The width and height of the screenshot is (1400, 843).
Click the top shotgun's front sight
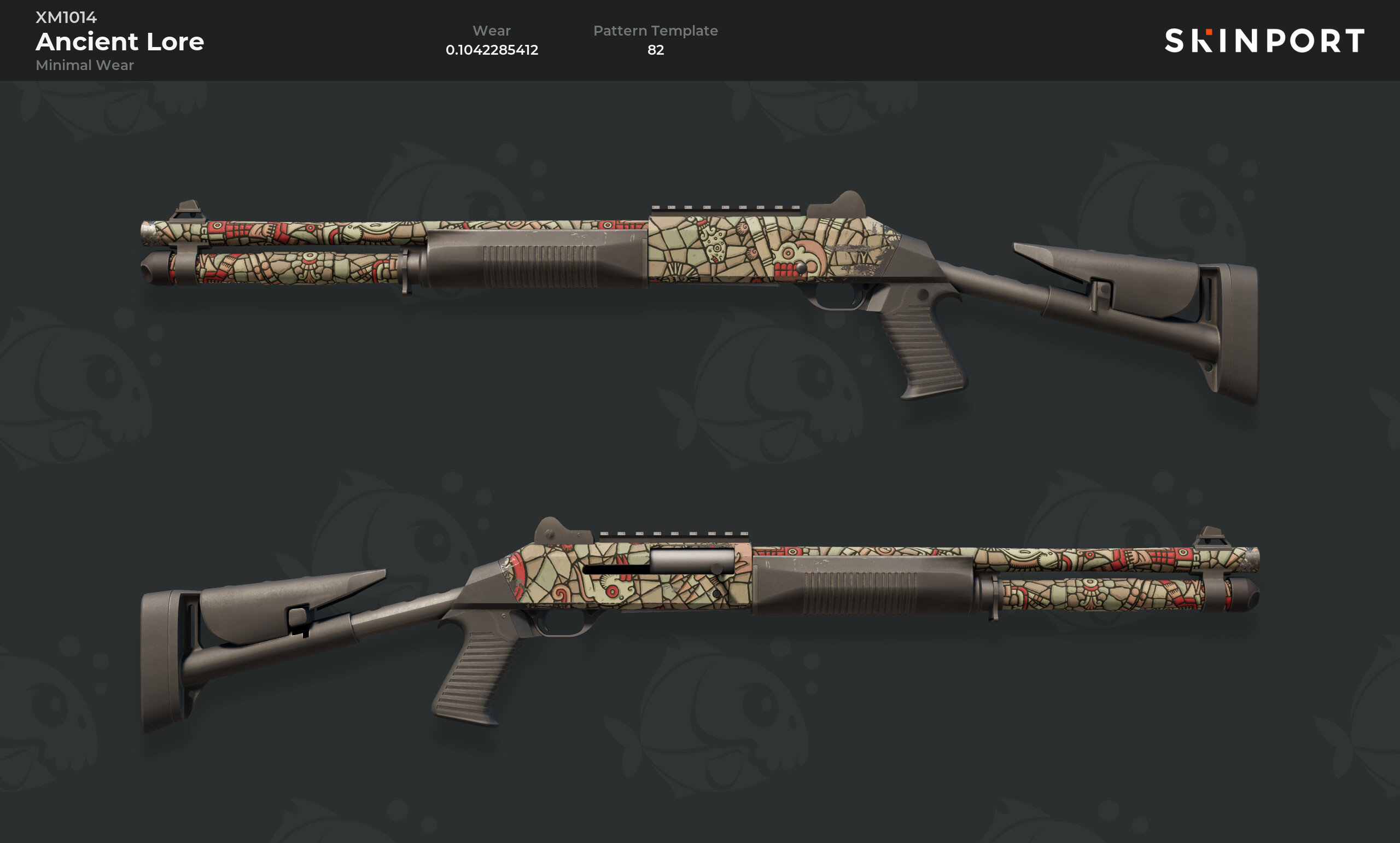tap(188, 211)
